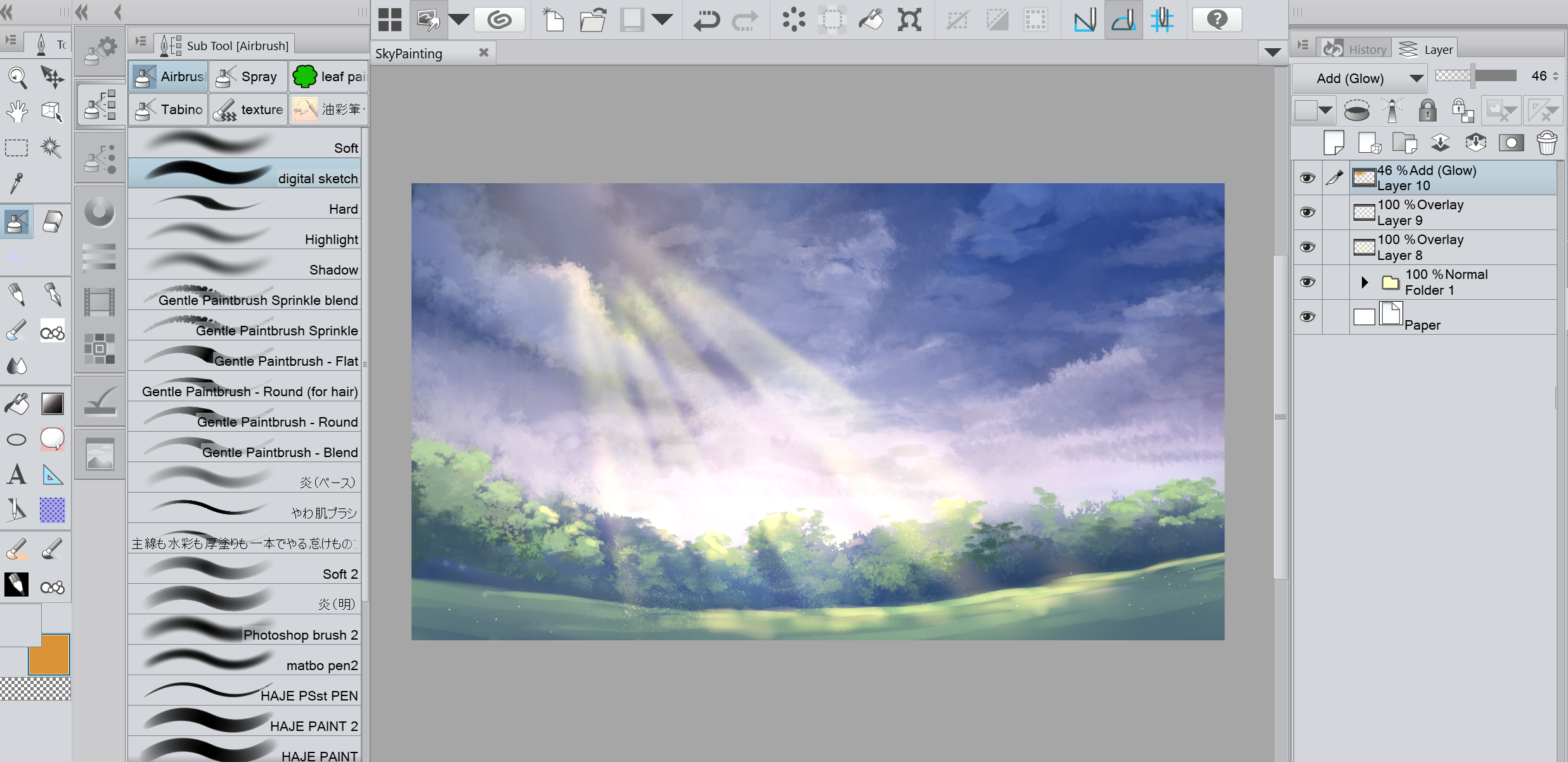
Task: Select the Hand move tool
Action: click(17, 112)
